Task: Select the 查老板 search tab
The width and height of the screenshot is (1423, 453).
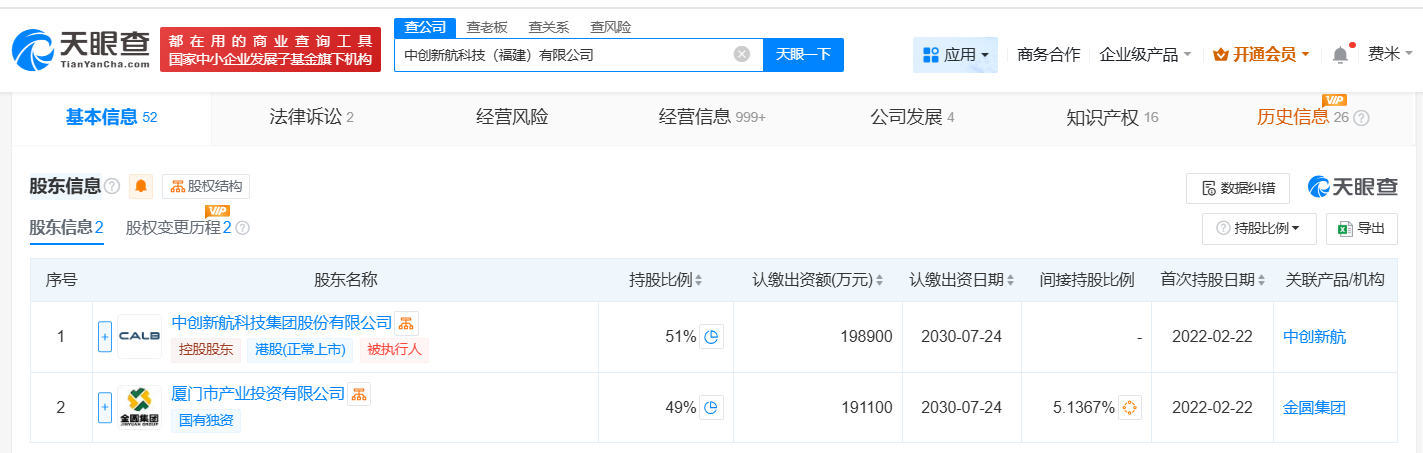Action: pyautogui.click(x=487, y=27)
